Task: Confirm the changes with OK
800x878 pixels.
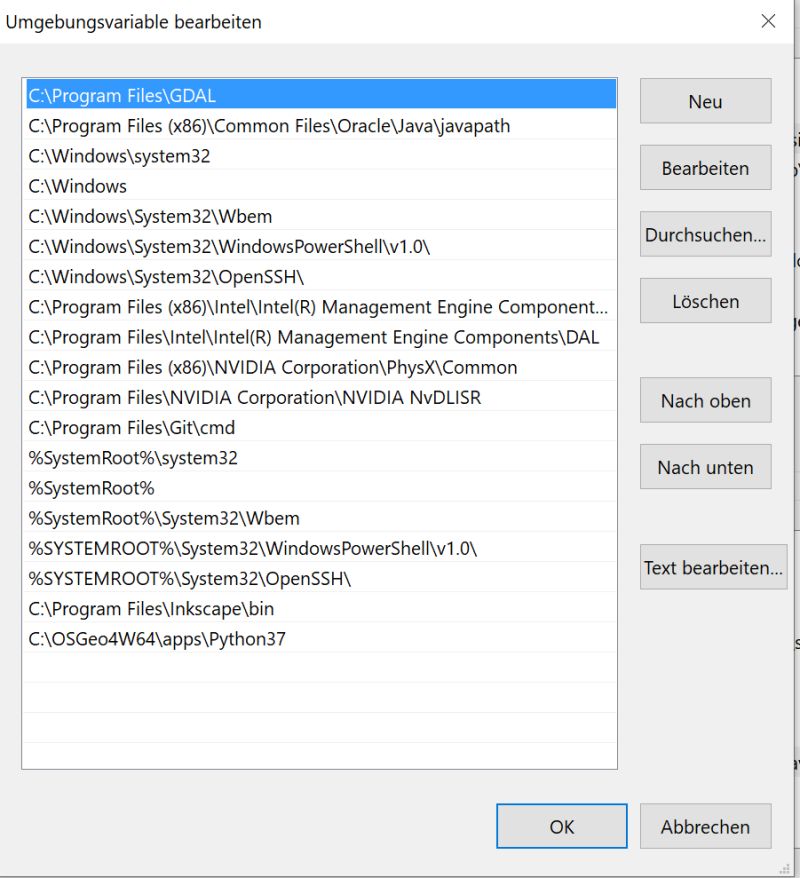Action: [x=562, y=826]
